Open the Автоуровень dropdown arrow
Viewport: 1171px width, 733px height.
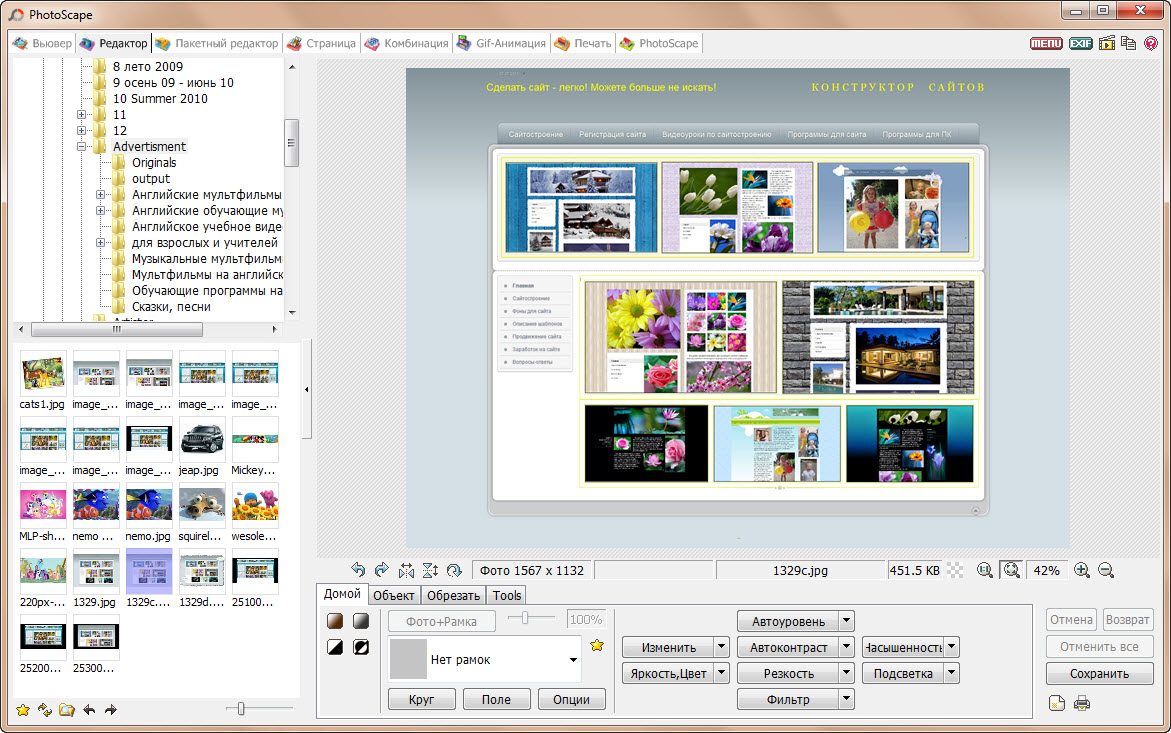(x=846, y=621)
